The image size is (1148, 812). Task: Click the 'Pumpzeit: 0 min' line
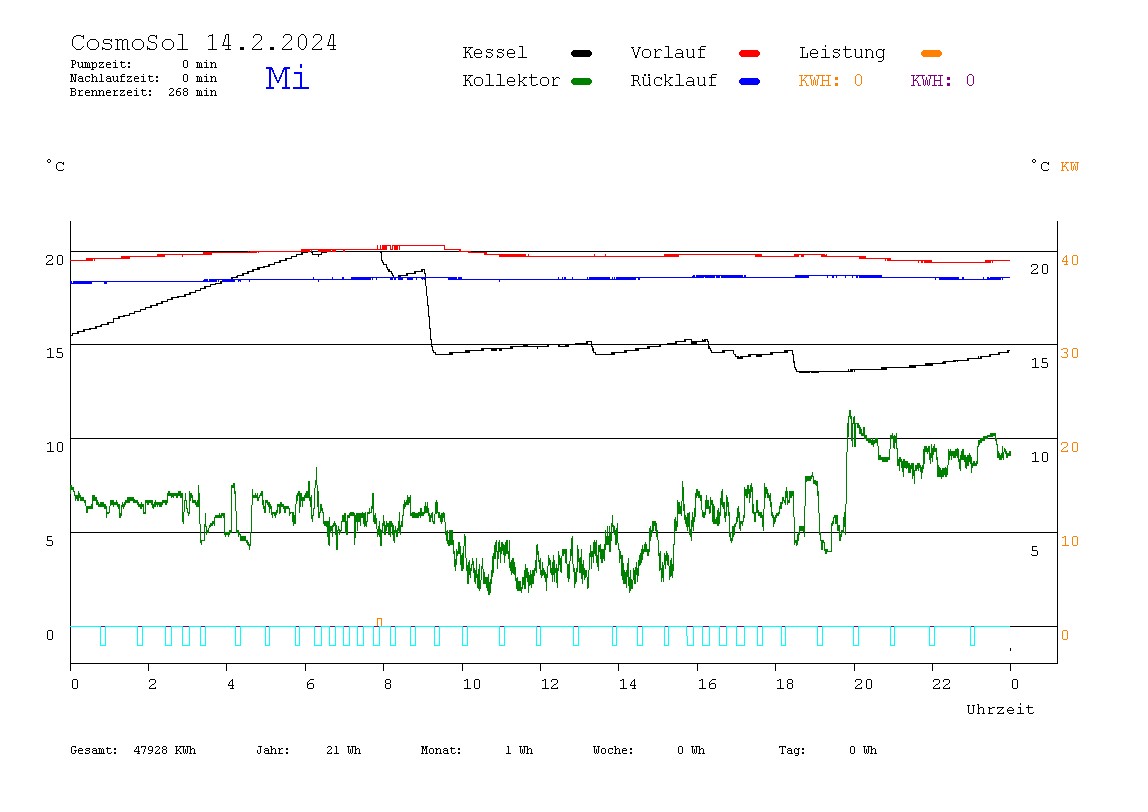click(x=144, y=64)
